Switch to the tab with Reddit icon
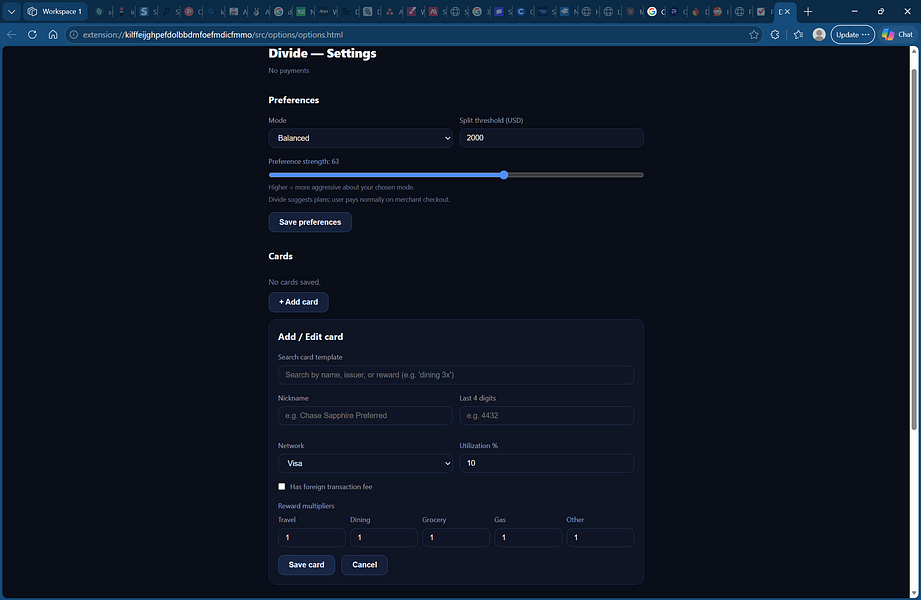The image size is (921, 600). click(x=717, y=12)
